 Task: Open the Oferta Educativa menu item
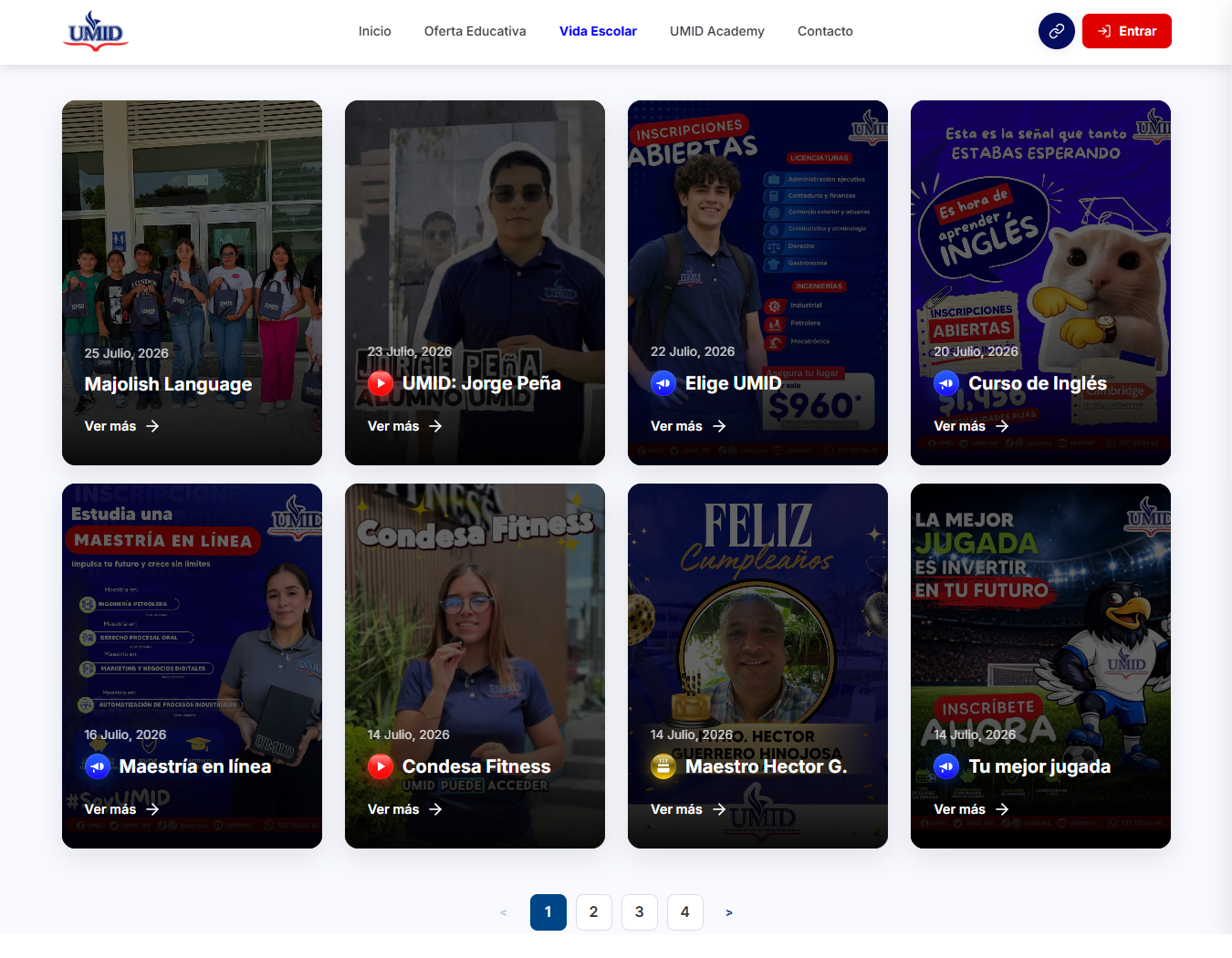pos(475,31)
